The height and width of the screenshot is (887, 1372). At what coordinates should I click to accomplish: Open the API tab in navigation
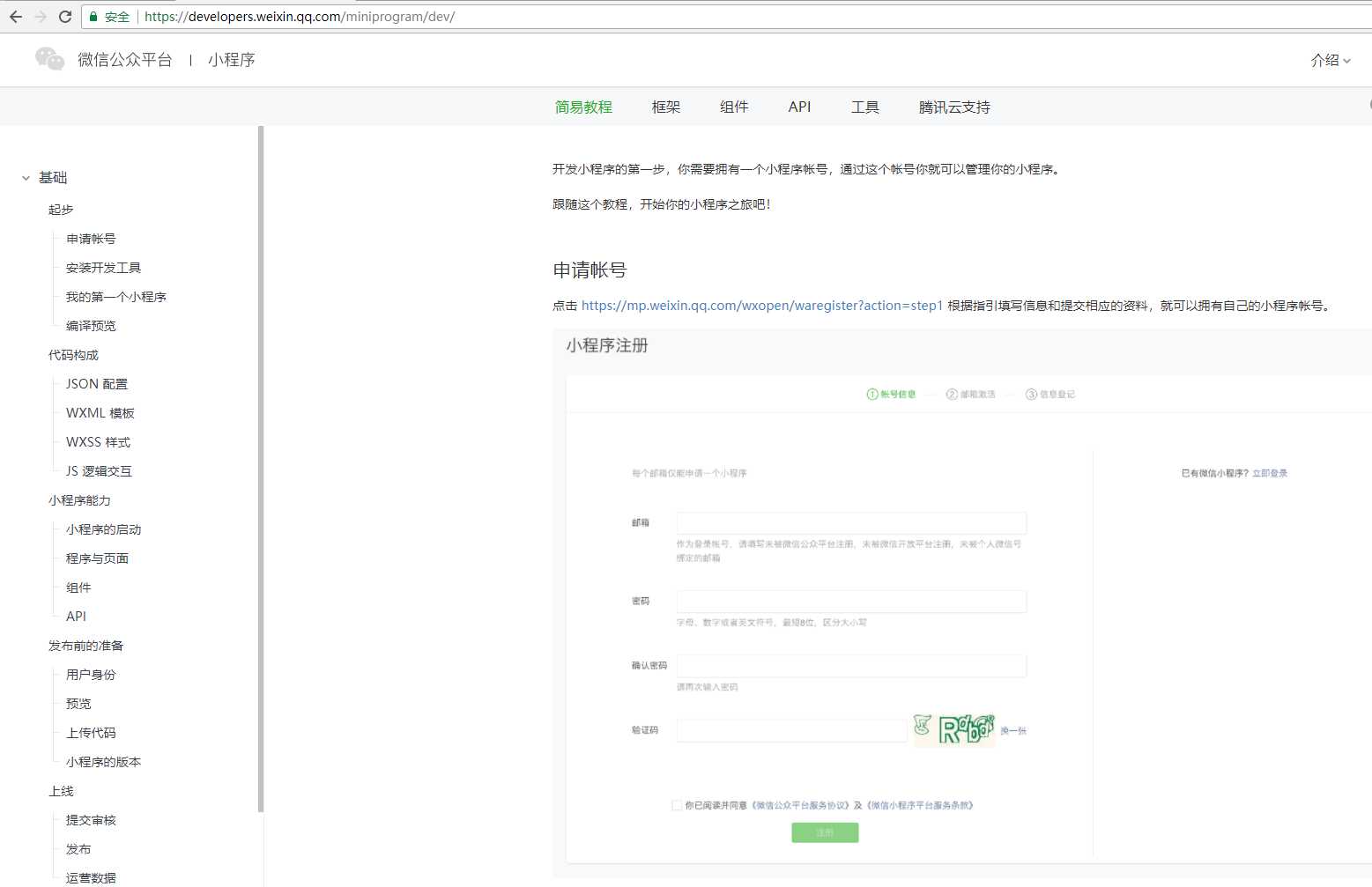click(799, 107)
